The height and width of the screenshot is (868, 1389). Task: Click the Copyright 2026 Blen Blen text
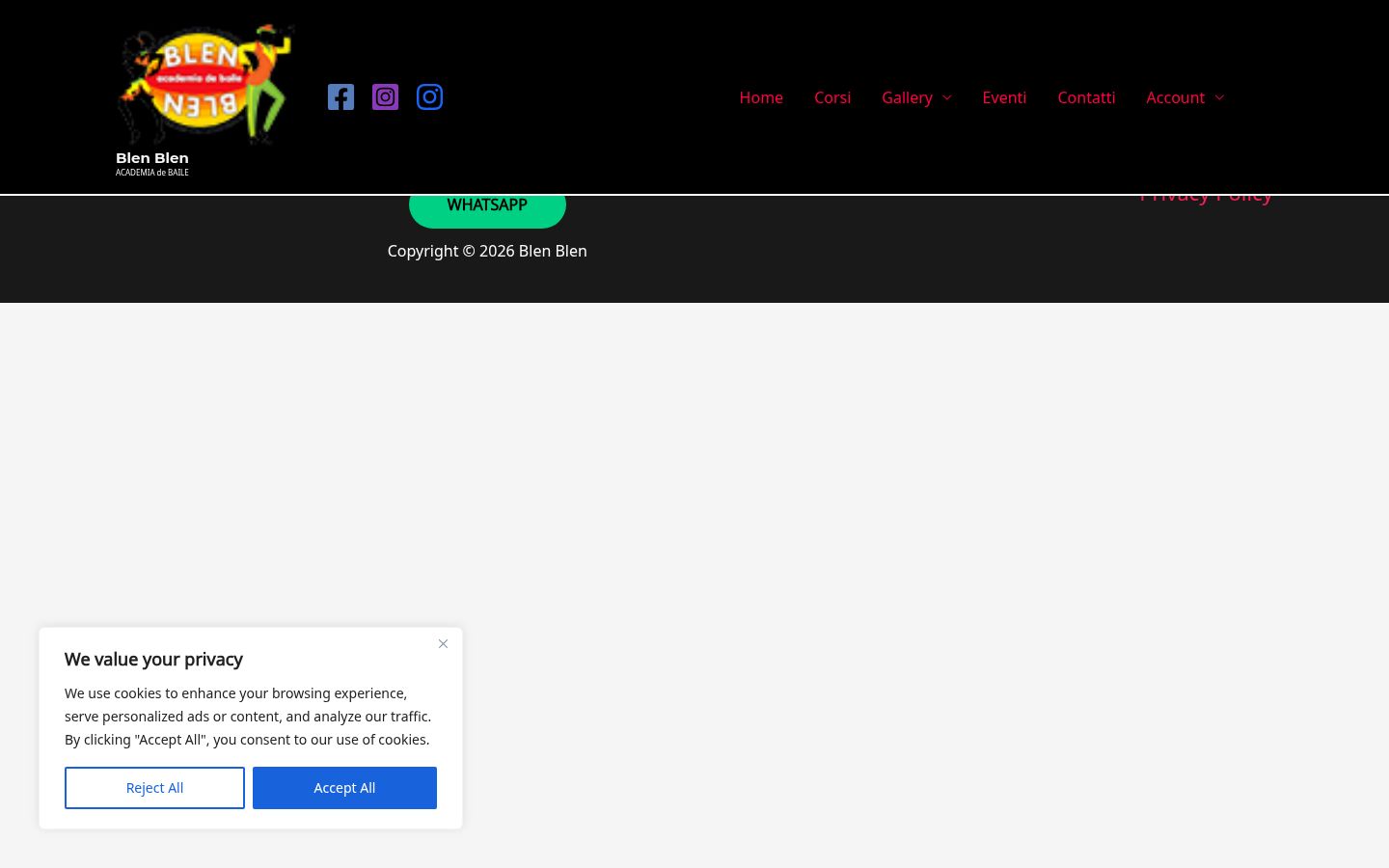(487, 251)
